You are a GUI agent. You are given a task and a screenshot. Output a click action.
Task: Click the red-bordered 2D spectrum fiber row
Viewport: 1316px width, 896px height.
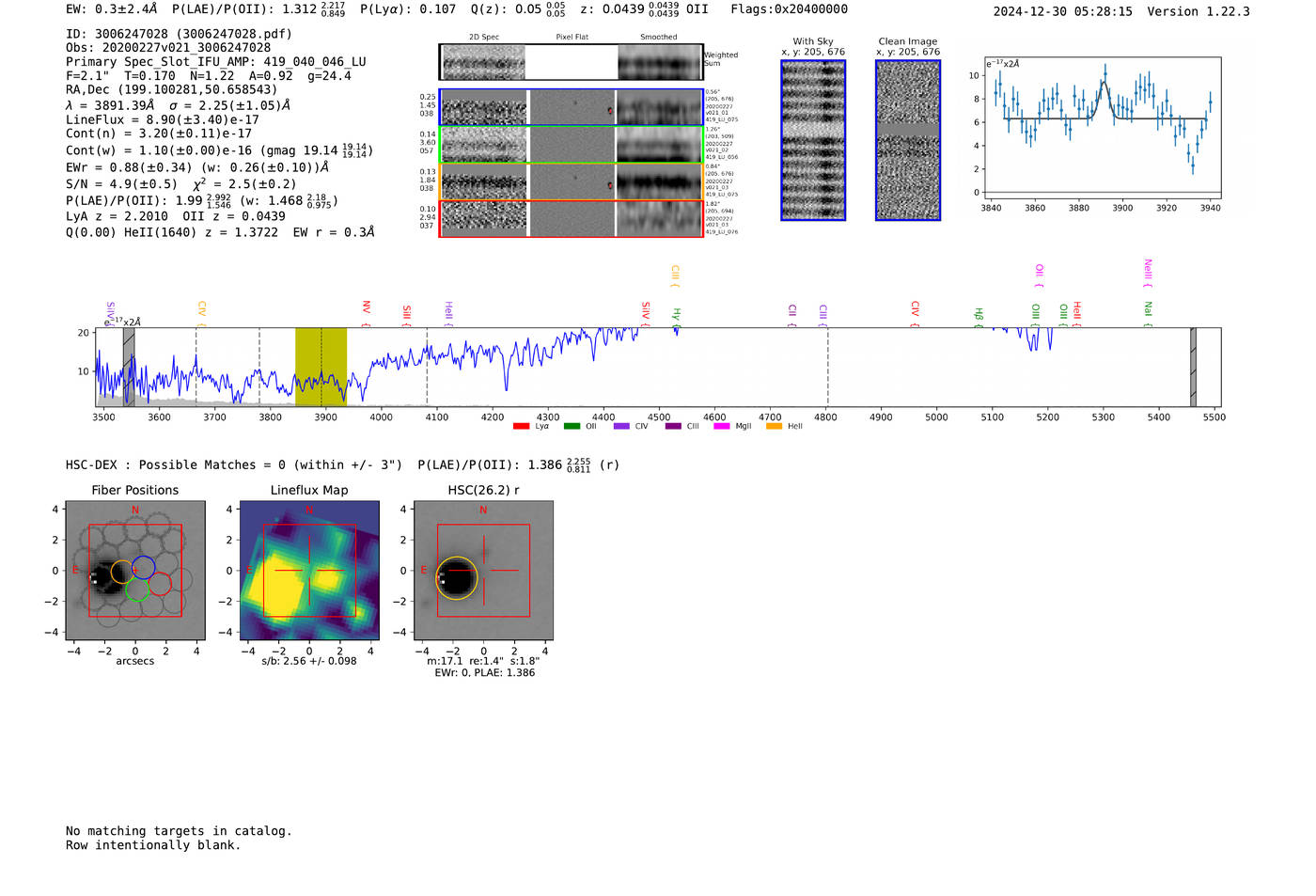click(x=572, y=218)
